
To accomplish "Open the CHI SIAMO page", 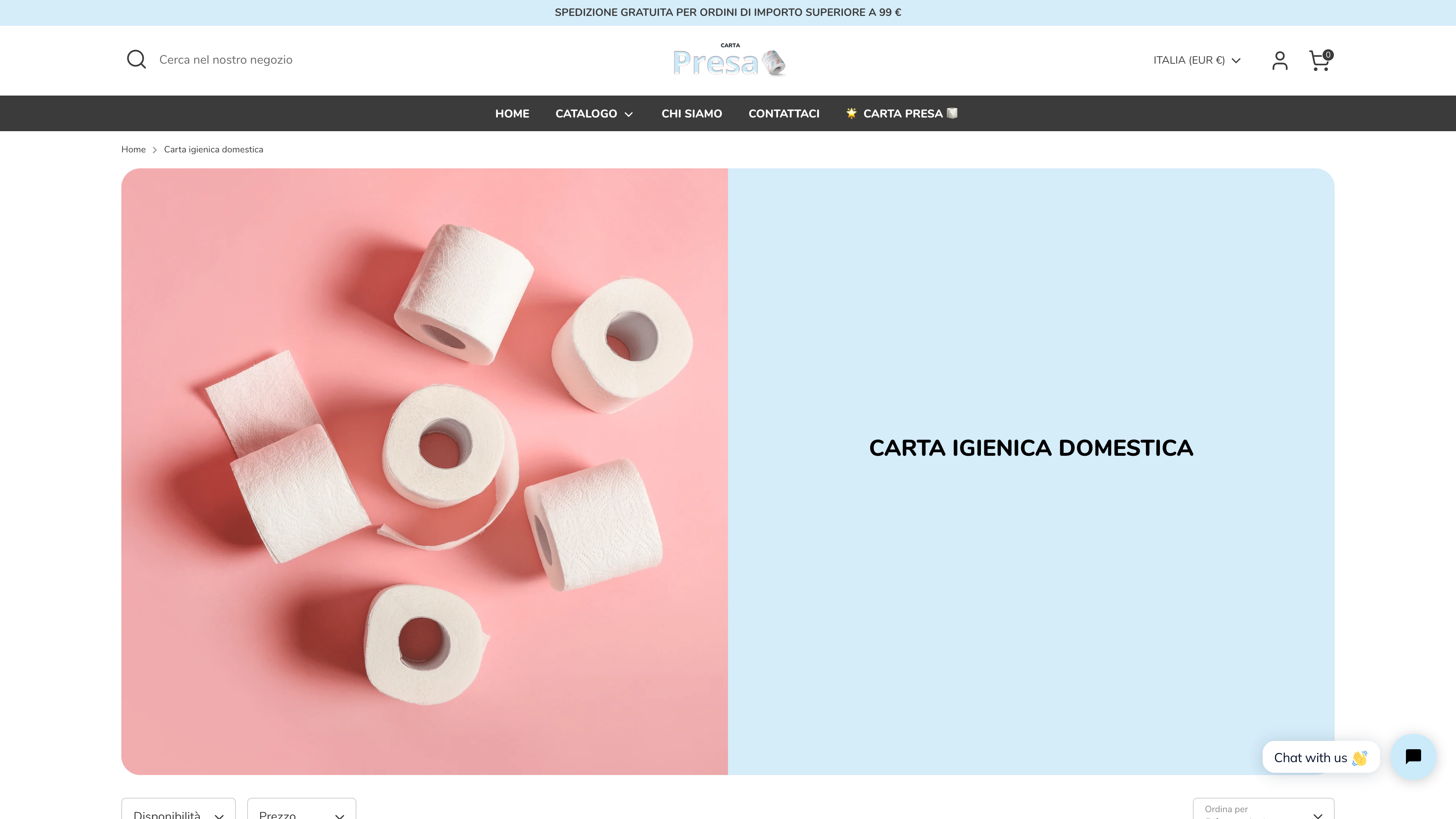I will tap(691, 113).
